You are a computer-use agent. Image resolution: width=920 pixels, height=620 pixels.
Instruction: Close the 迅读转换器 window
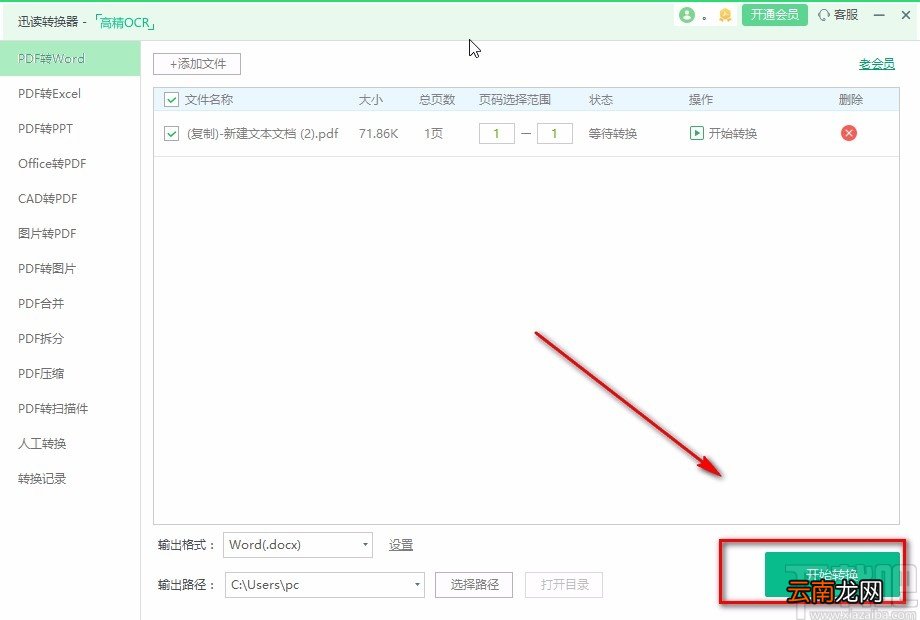pos(906,15)
